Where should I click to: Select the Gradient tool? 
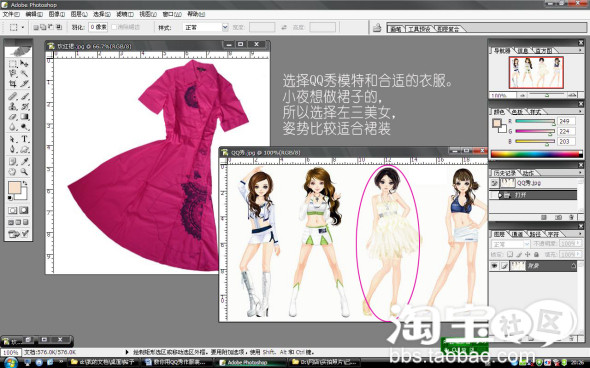[x=24, y=117]
